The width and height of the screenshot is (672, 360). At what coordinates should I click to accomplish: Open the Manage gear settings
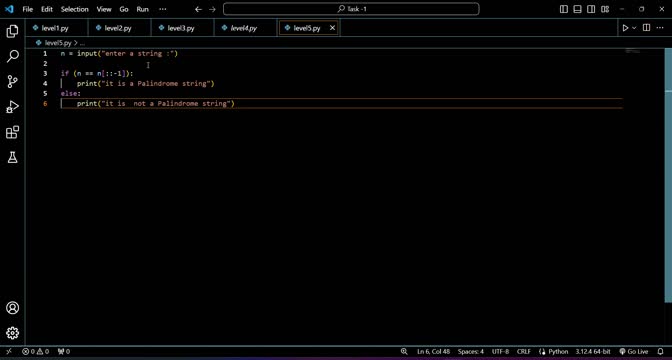(12, 333)
